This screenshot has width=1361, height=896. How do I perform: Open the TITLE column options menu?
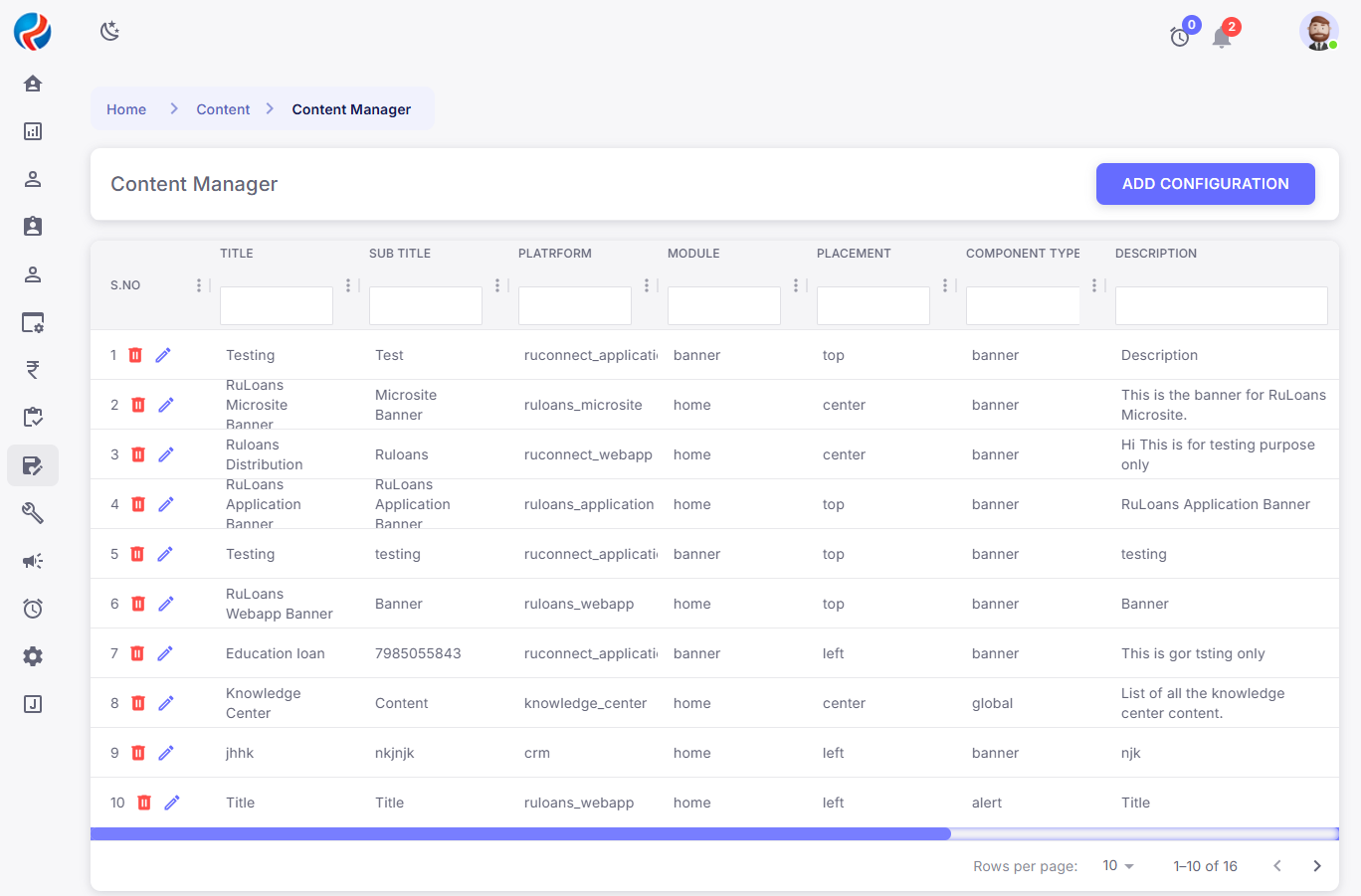tap(348, 285)
